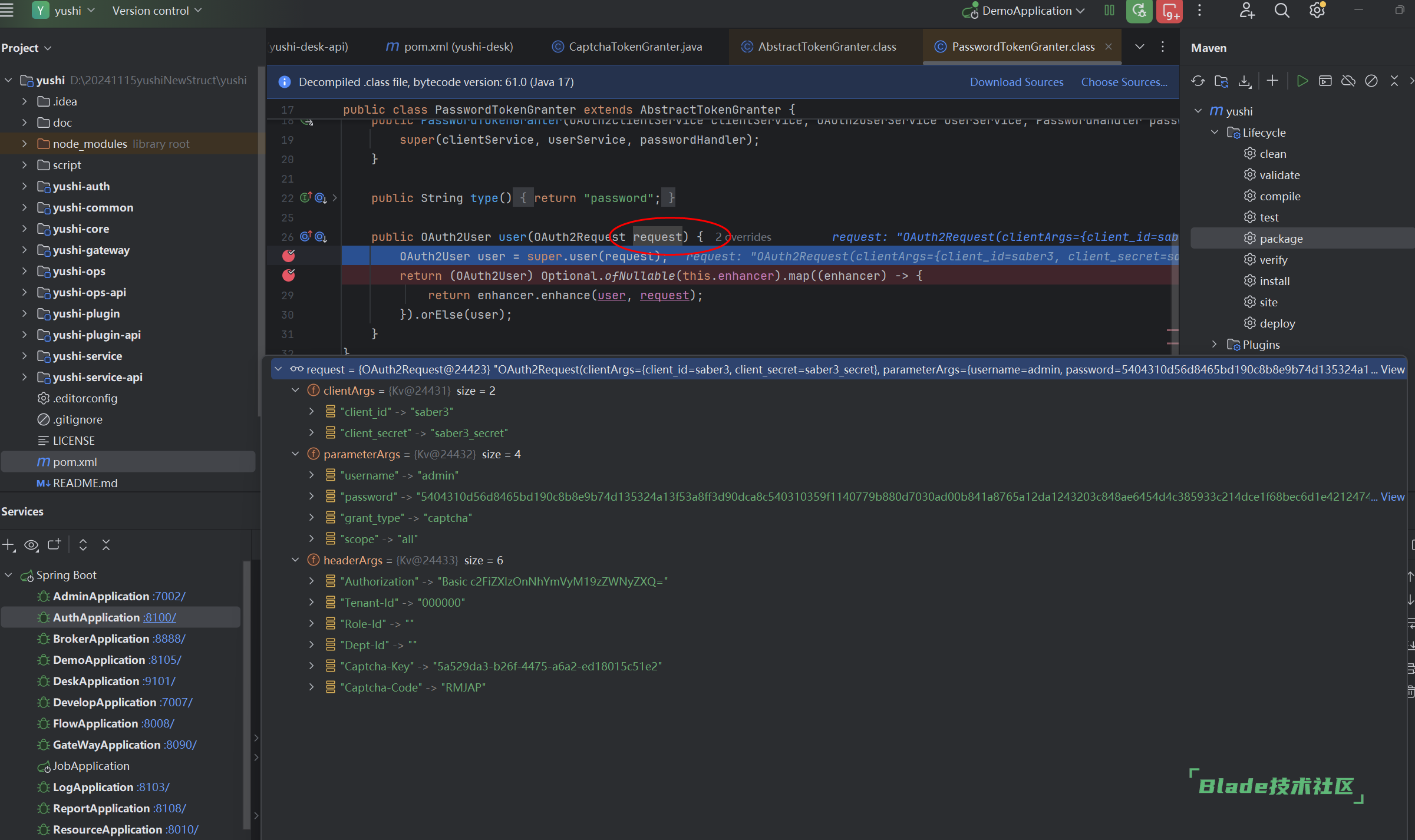This screenshot has height=840, width=1415.
Task: Collapse the headerArgs variable node
Action: click(295, 560)
